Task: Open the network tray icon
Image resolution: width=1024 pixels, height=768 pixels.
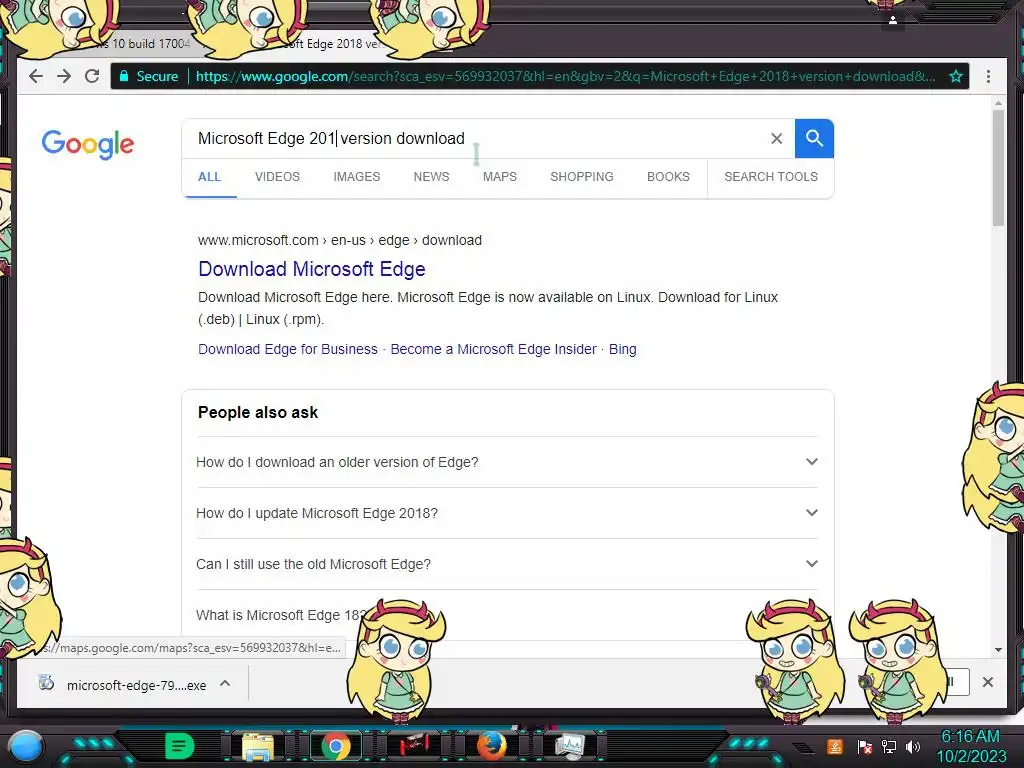Action: tap(889, 746)
